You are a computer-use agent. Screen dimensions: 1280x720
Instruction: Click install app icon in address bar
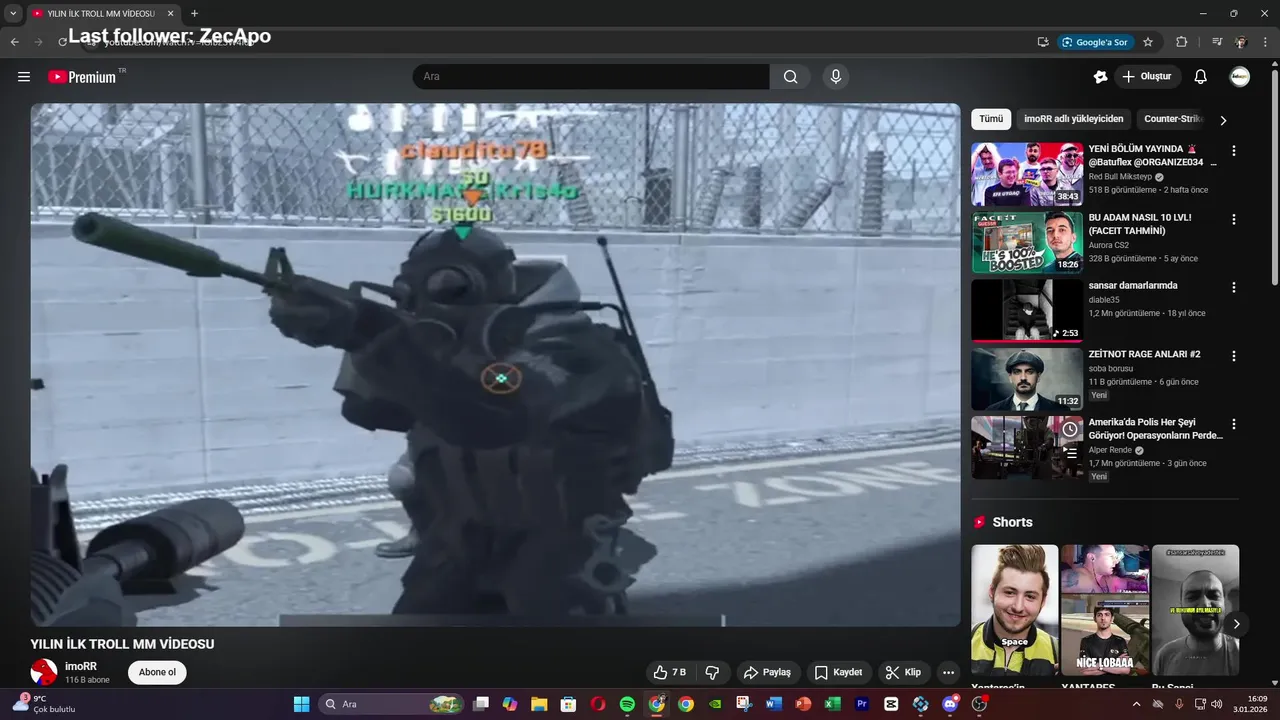1043,42
